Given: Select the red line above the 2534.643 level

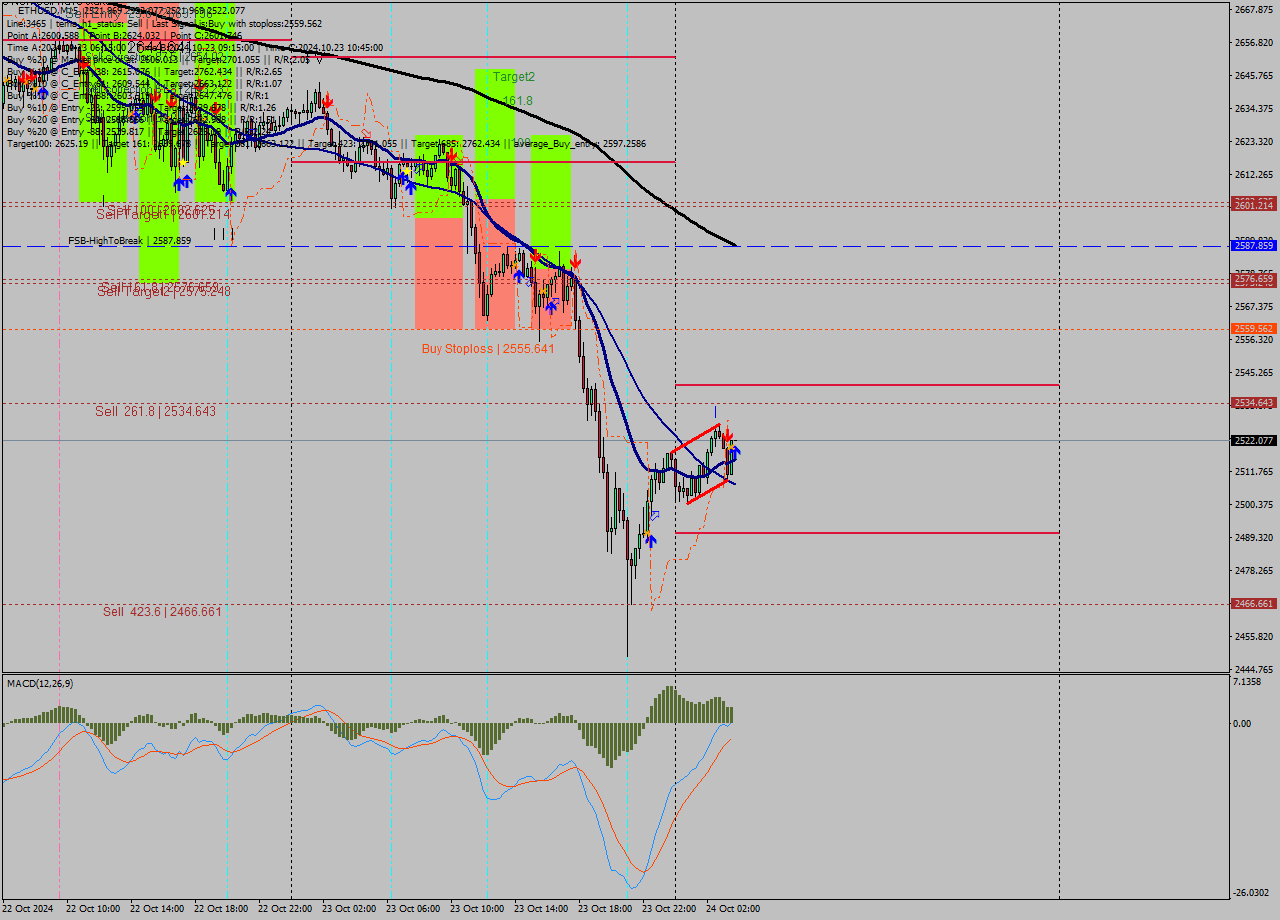Looking at the screenshot, I should pos(867,385).
